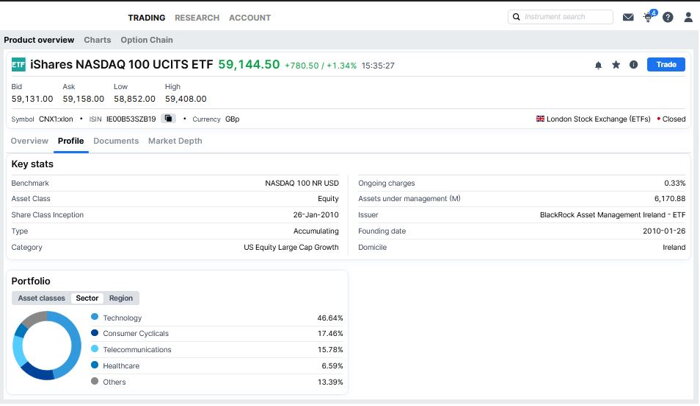Click benchmark value NASDAQ 100 NR USD
The width and height of the screenshot is (700, 406).
302,183
